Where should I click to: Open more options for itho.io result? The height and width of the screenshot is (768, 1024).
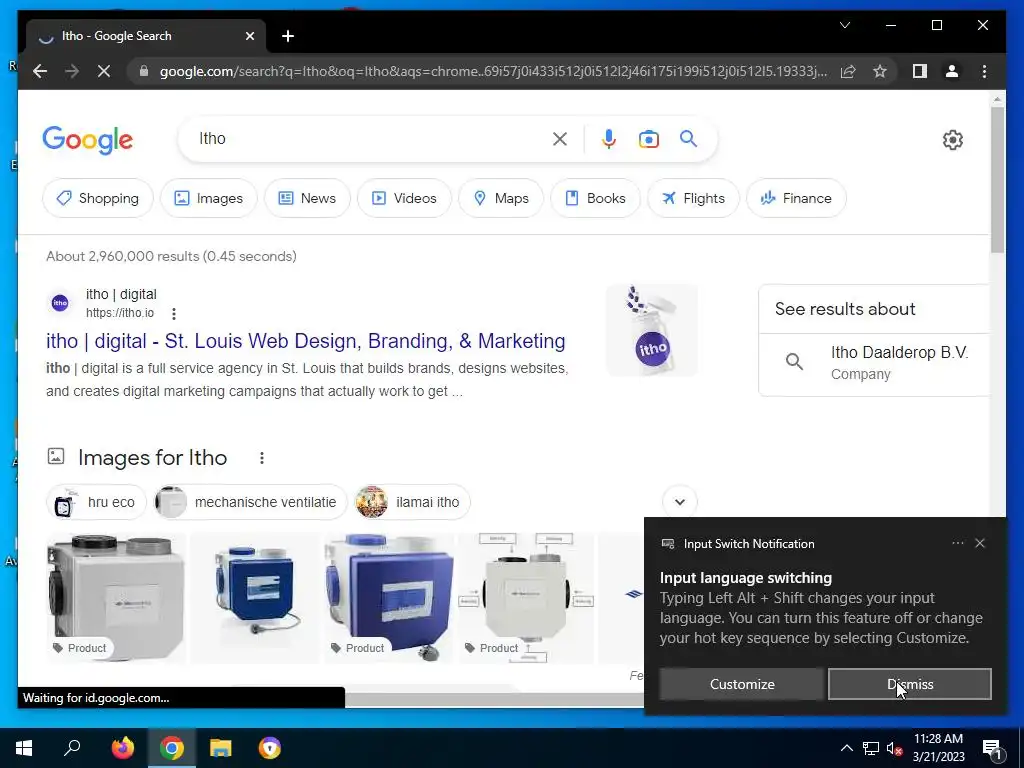click(174, 313)
